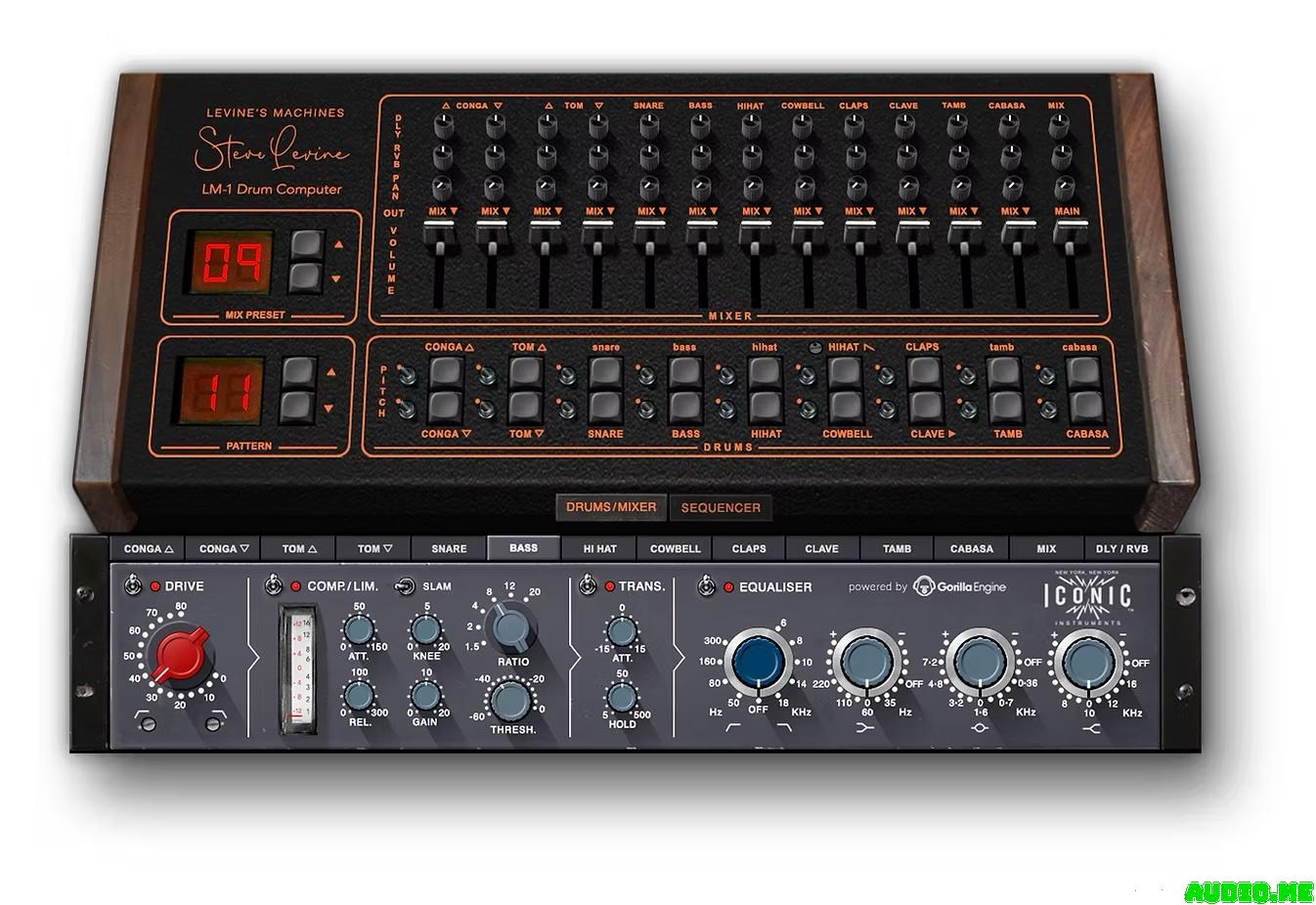Viewport: 1316px width, 905px height.
Task: Select the DLY / RVB channel tab
Action: (x=1121, y=548)
